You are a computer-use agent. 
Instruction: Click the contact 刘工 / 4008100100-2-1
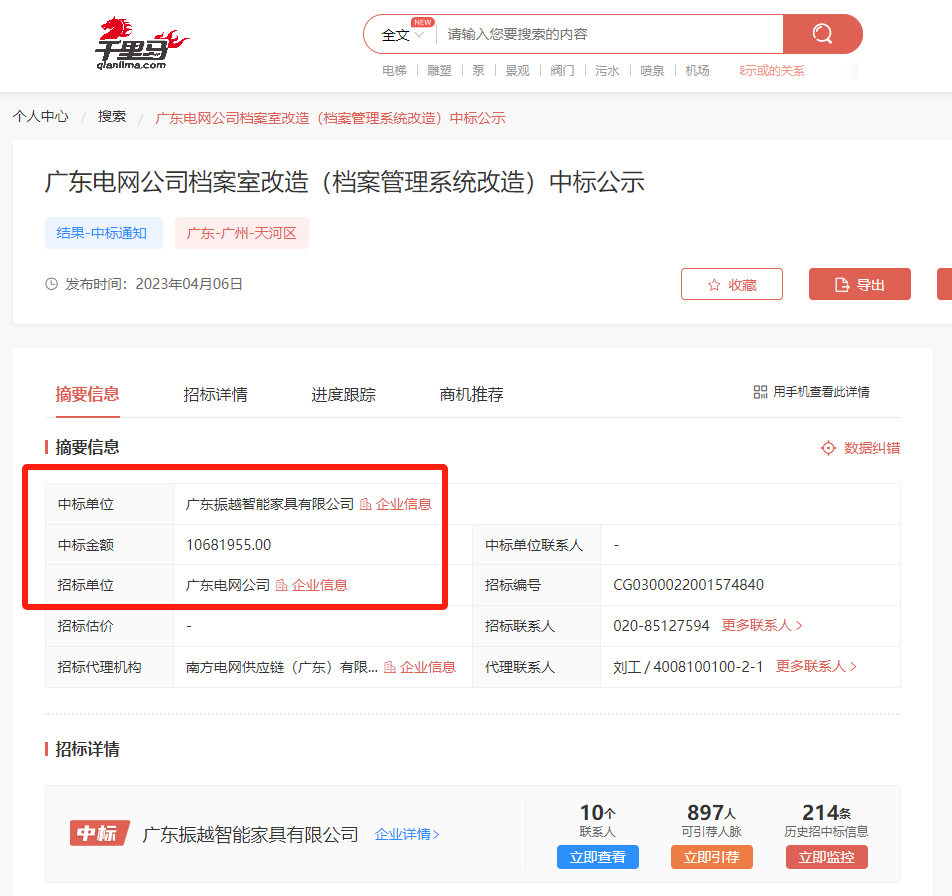pyautogui.click(x=688, y=667)
